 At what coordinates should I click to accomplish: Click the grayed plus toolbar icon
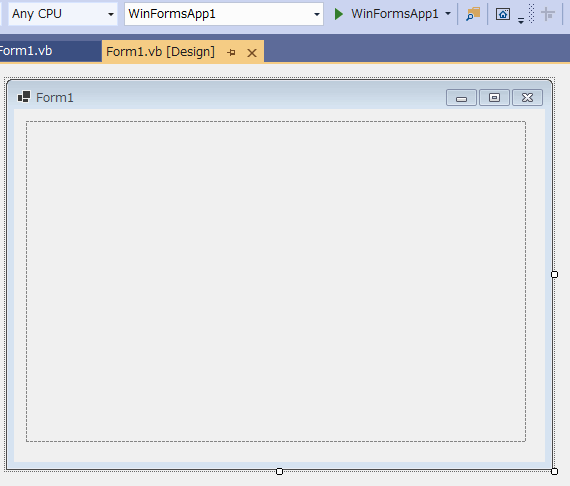click(547, 14)
